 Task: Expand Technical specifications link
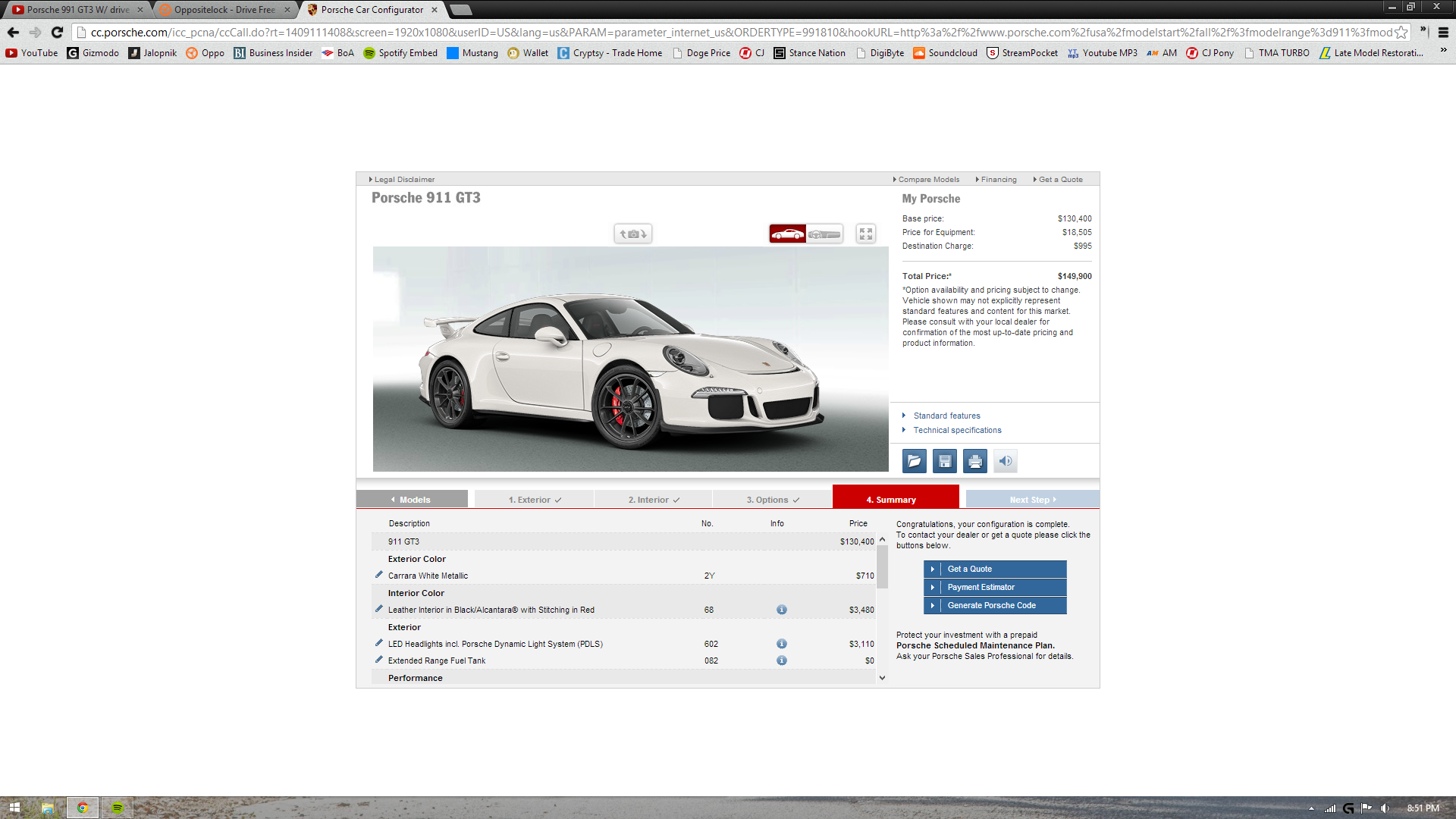956,430
